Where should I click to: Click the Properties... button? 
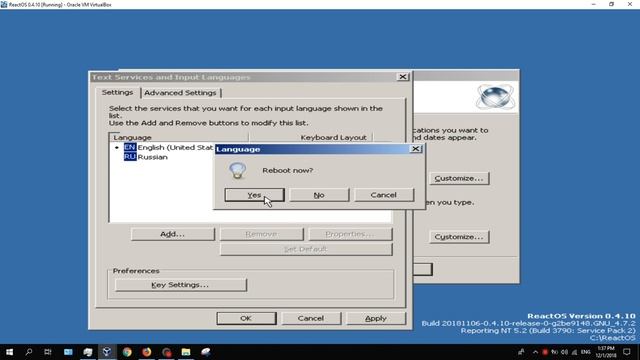pos(351,234)
